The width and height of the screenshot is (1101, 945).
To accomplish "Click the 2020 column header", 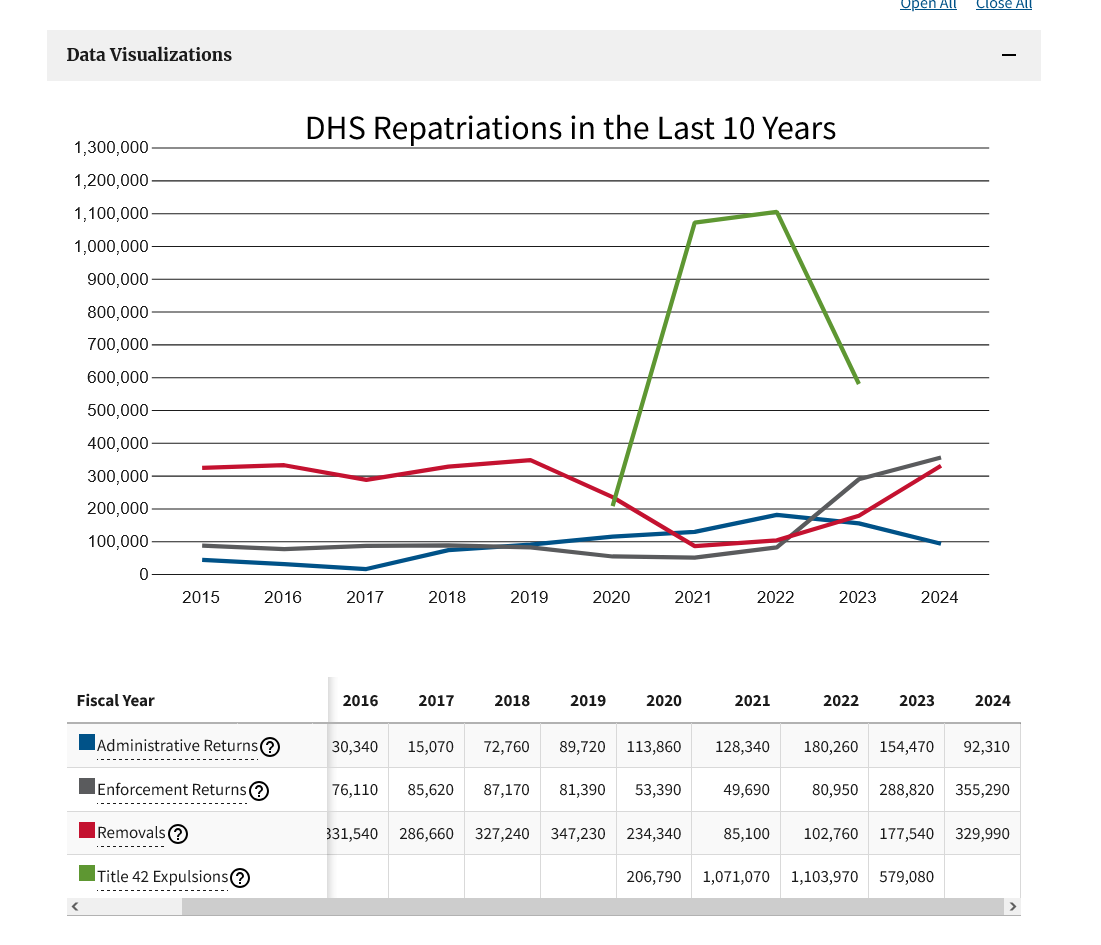I will click(x=664, y=701).
